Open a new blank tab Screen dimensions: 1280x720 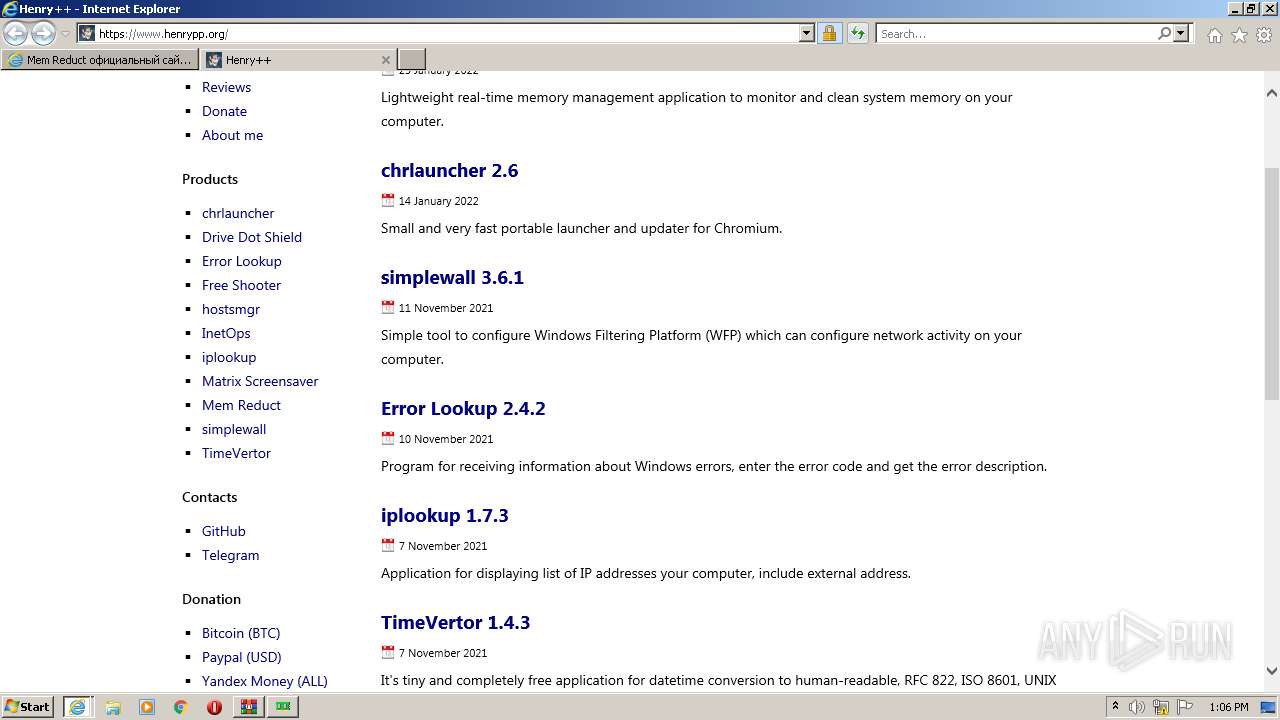pos(412,60)
